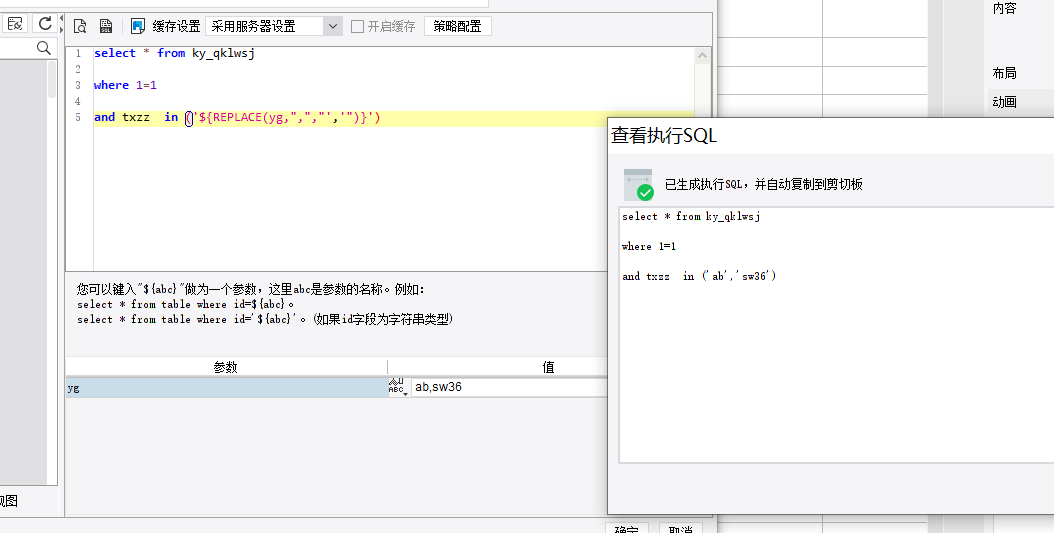This screenshot has width=1054, height=533.
Task: Click the edit connection icon beside refresh
Action: pyautogui.click(x=15, y=24)
